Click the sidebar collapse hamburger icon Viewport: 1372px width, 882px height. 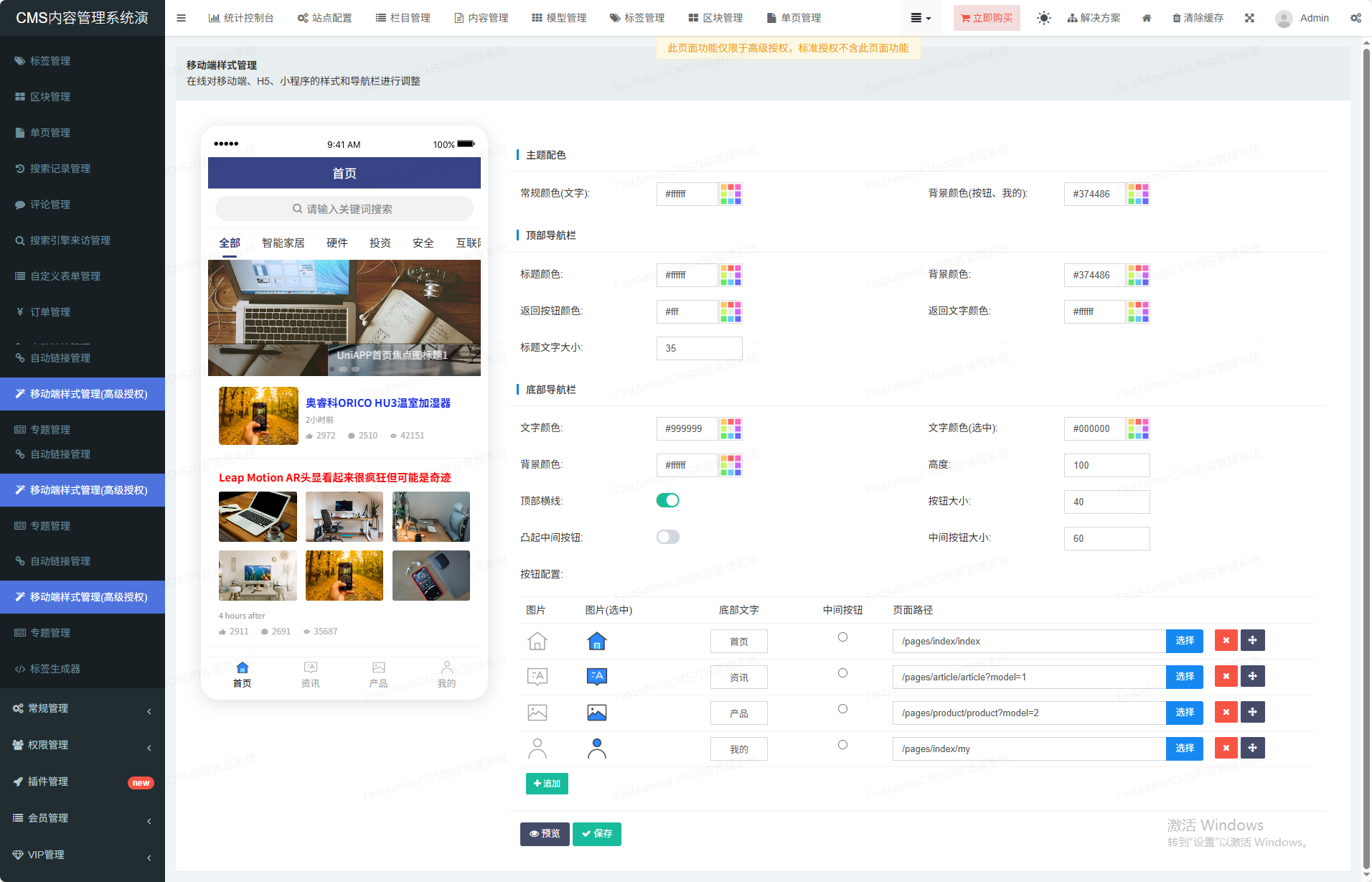point(181,18)
